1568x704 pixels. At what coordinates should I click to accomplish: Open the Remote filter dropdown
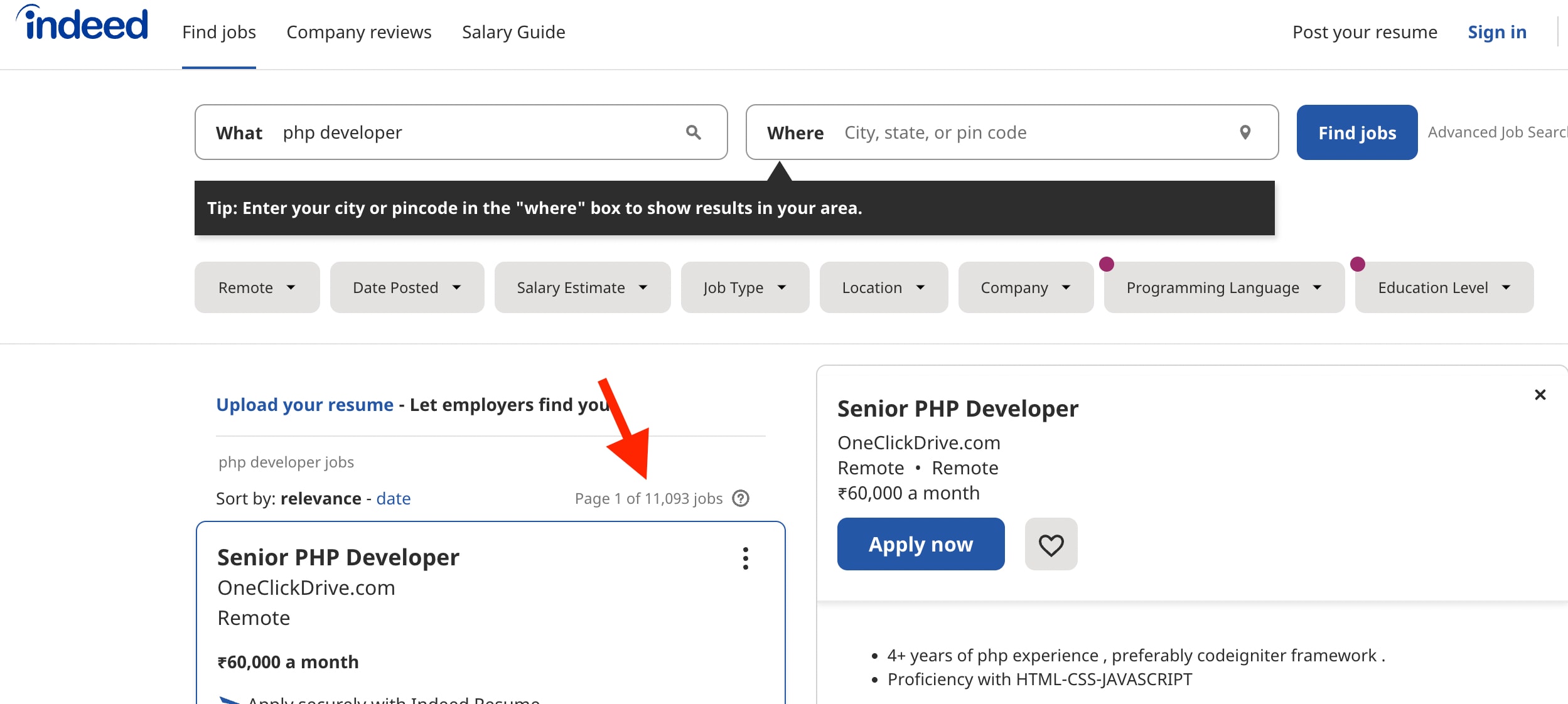pyautogui.click(x=257, y=287)
